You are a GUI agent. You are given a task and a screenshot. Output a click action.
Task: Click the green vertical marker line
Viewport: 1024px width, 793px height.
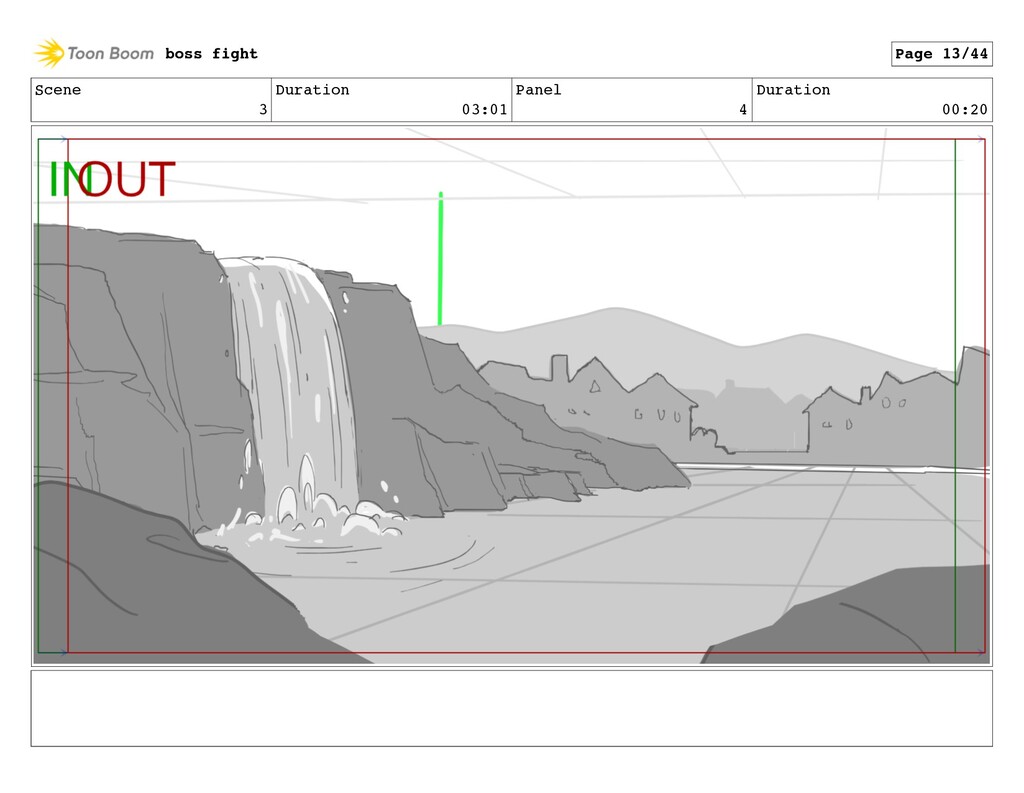point(440,259)
